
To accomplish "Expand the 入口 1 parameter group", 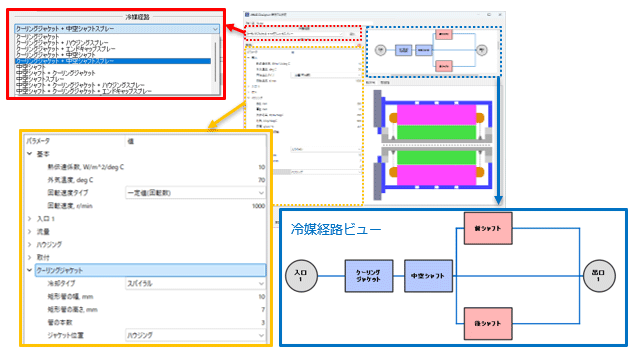I will 30,219.
